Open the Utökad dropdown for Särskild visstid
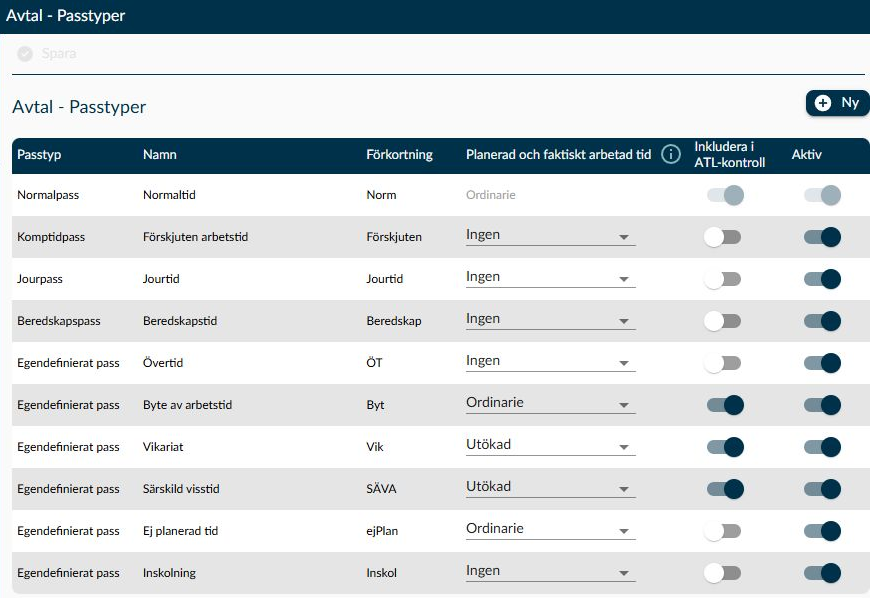 tap(550, 488)
